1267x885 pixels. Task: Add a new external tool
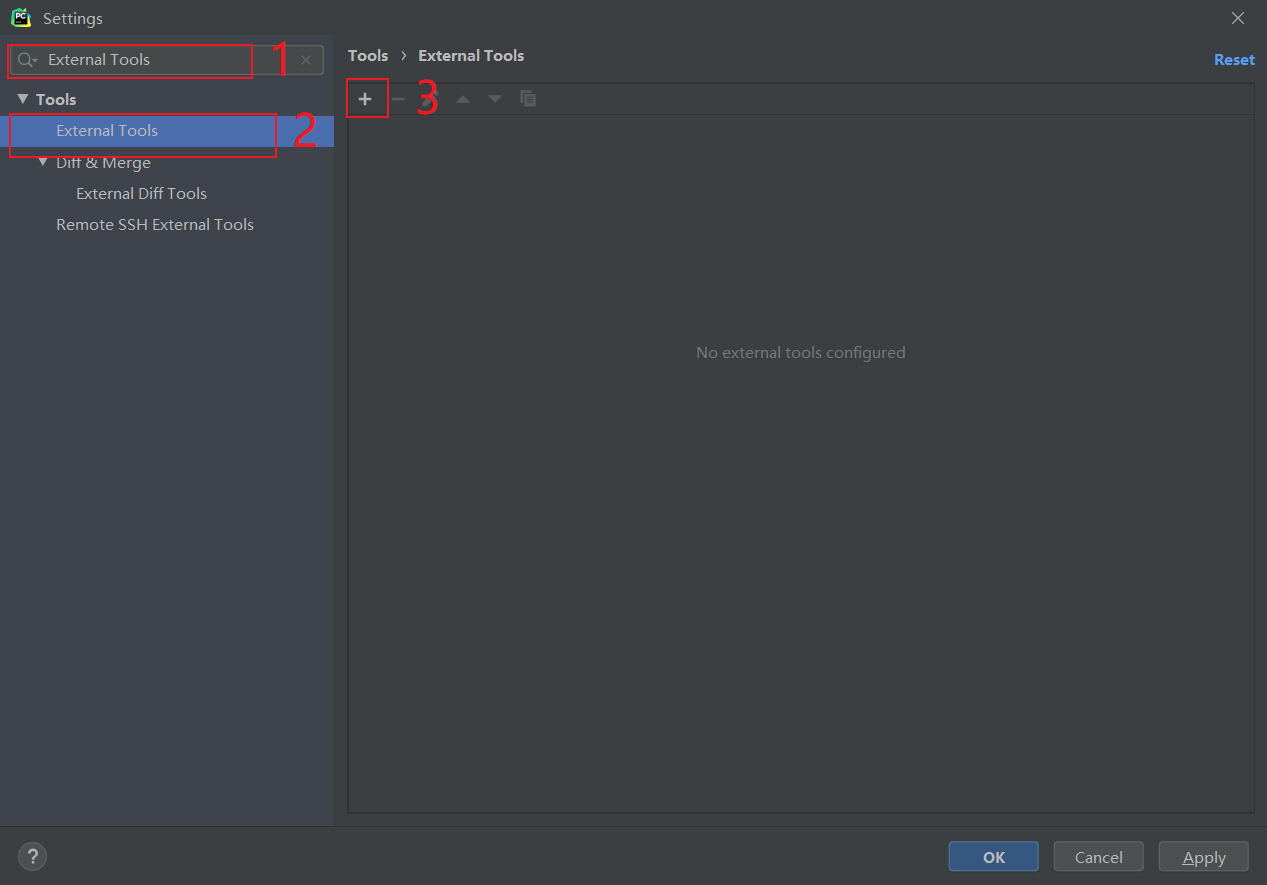pyautogui.click(x=366, y=98)
